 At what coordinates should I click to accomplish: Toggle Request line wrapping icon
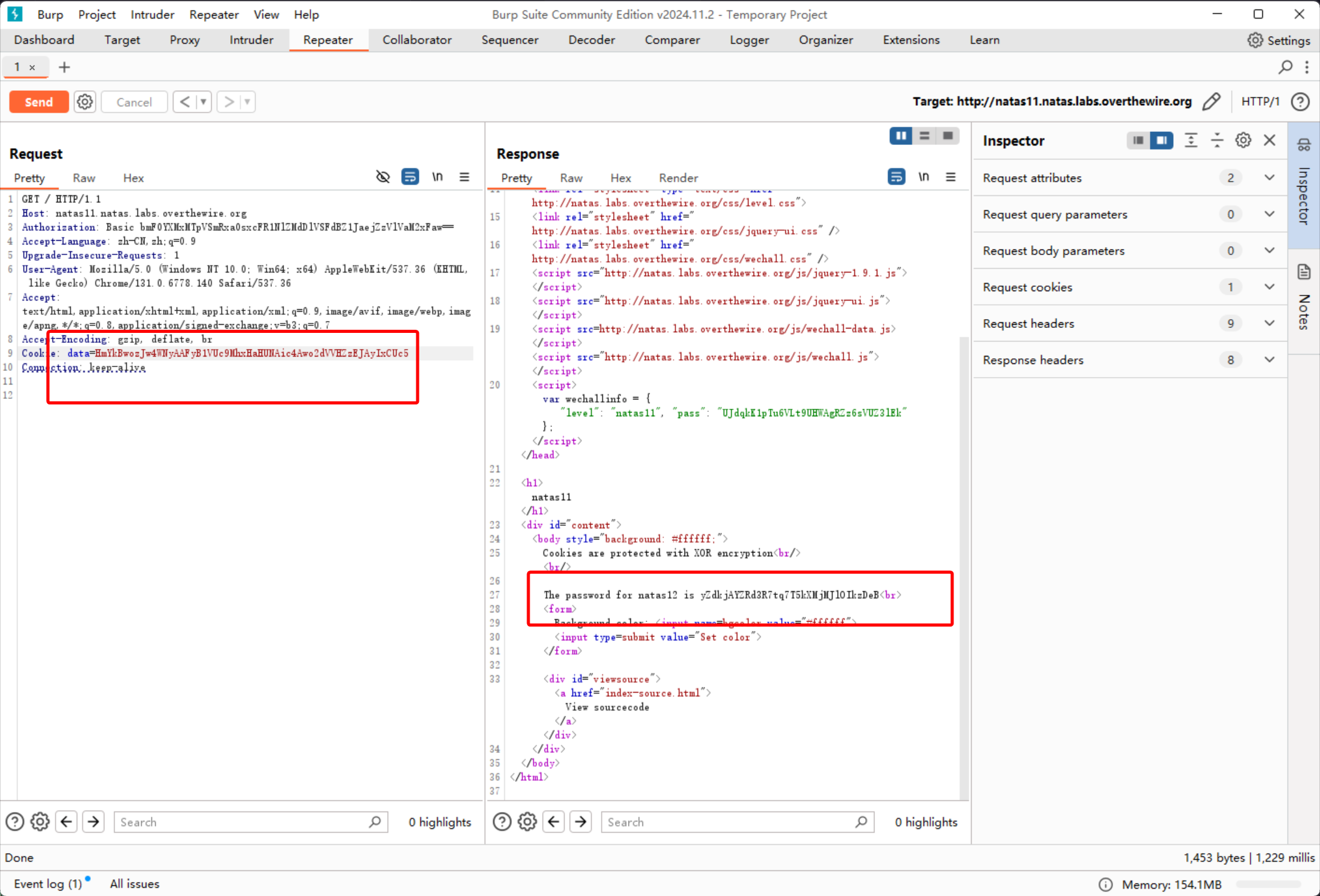click(x=410, y=177)
